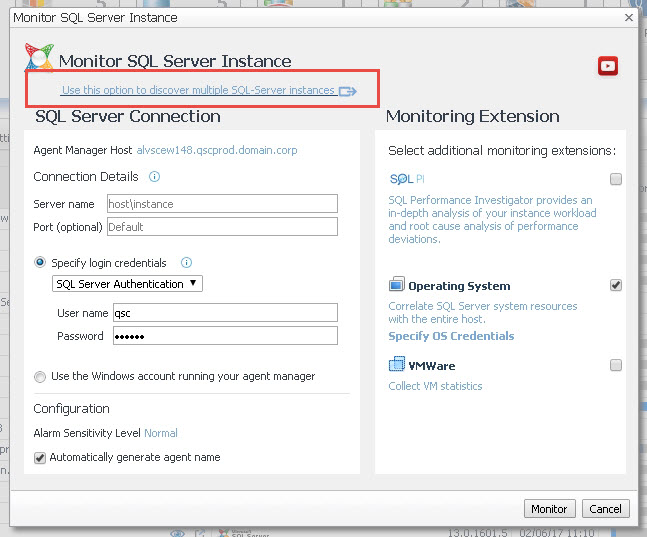Enable the SQL PI extension checkbox

(616, 179)
